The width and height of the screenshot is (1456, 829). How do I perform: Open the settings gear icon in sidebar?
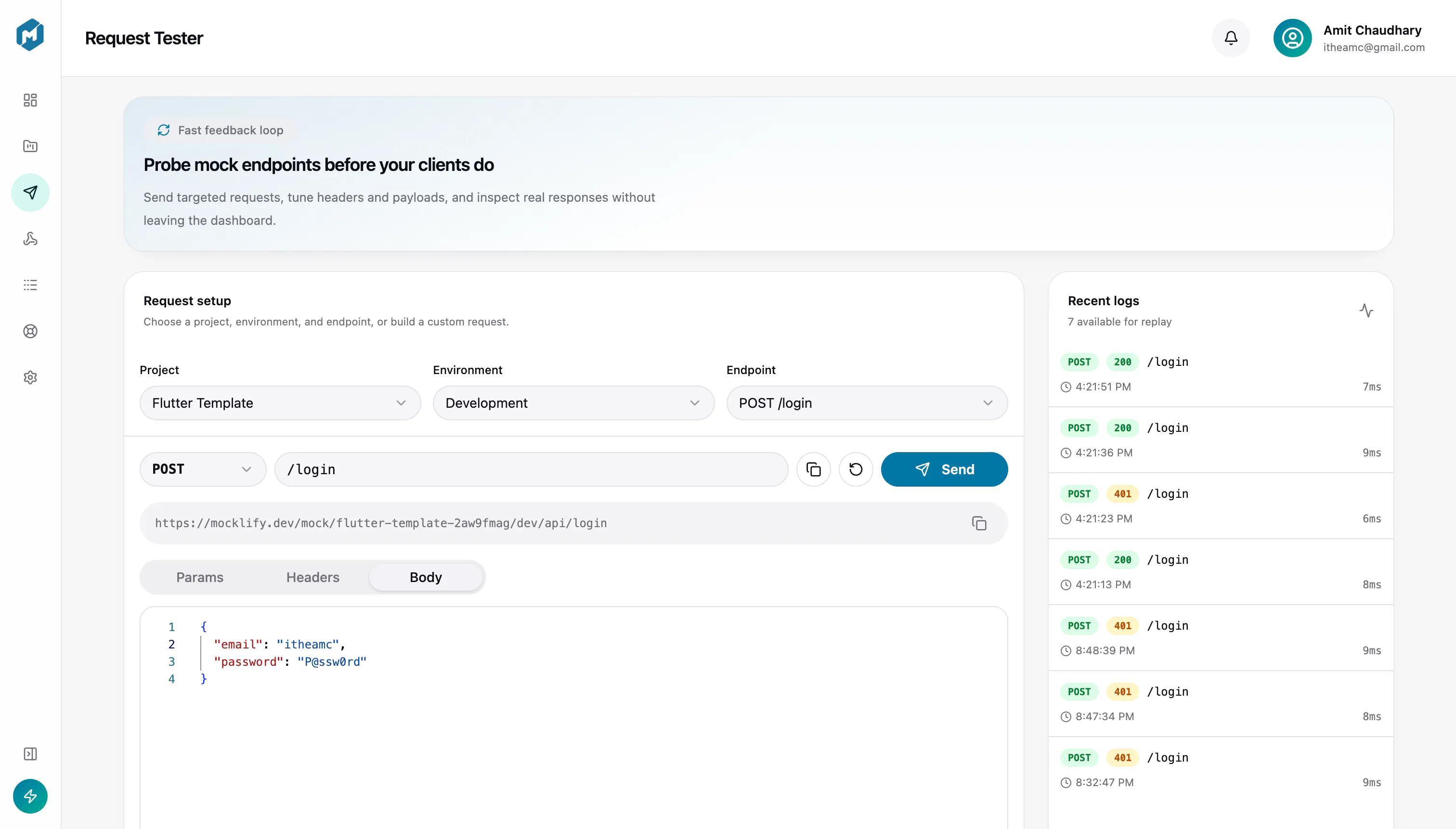pos(30,377)
